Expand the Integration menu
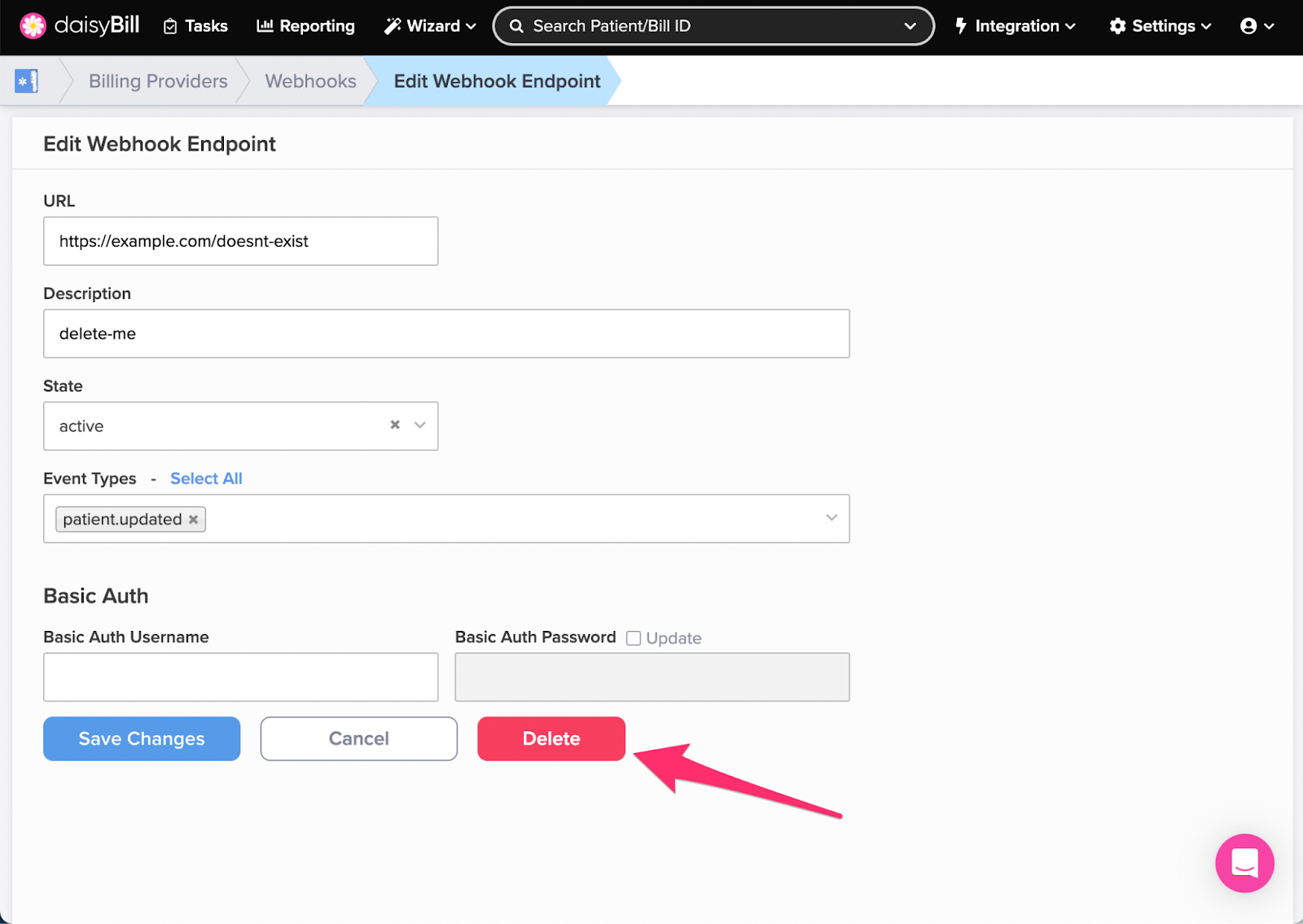This screenshot has height=924, width=1303. point(1016,26)
